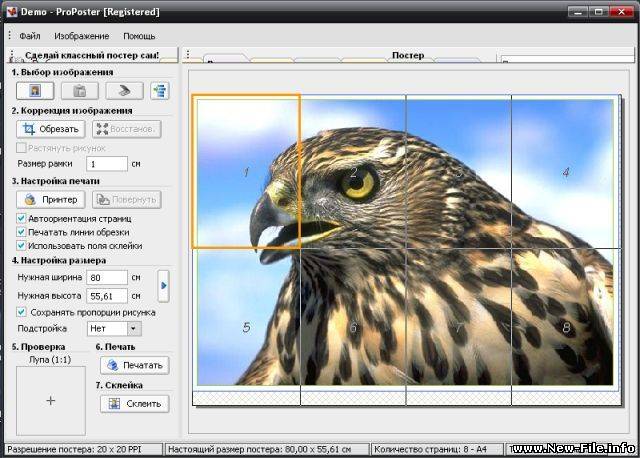Select poster page 8 tile
The width and height of the screenshot is (640, 458).
566,327
